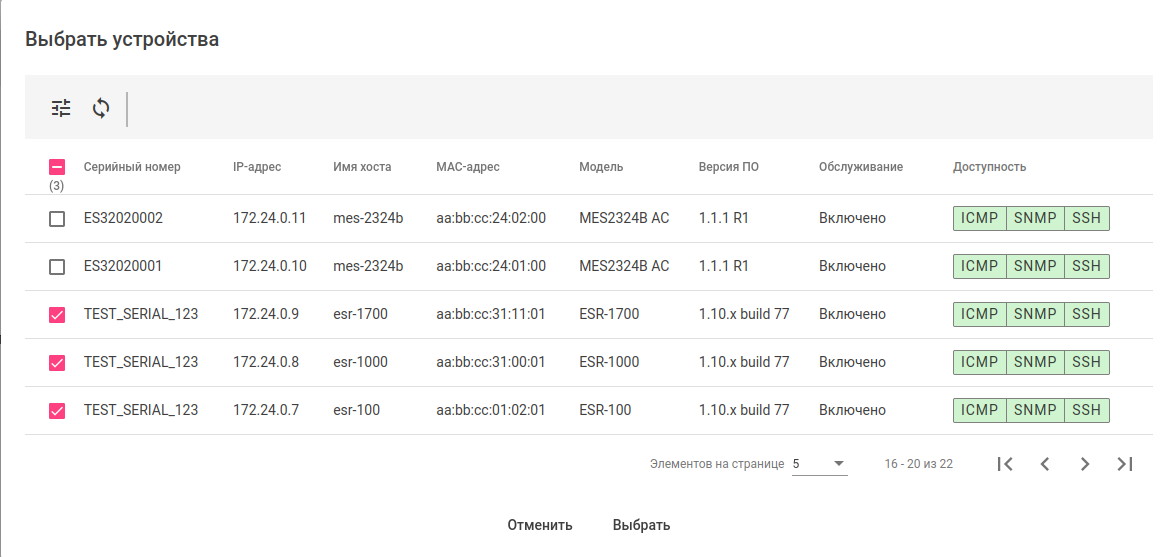The image size is (1173, 557).
Task: Sort by the Модель column header
Action: [x=601, y=167]
